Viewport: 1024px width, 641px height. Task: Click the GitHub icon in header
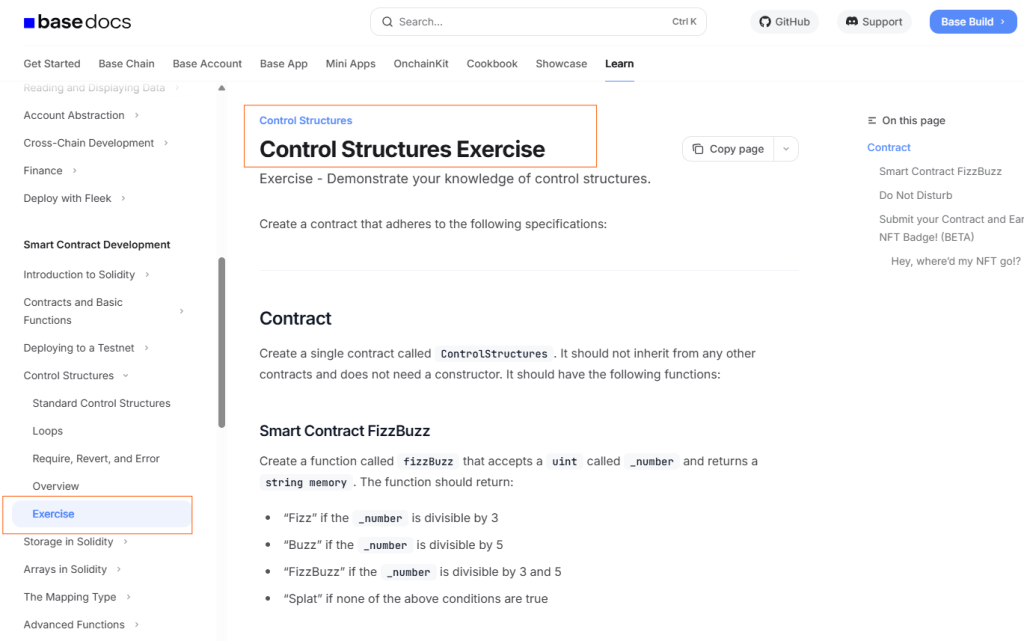[765, 22]
